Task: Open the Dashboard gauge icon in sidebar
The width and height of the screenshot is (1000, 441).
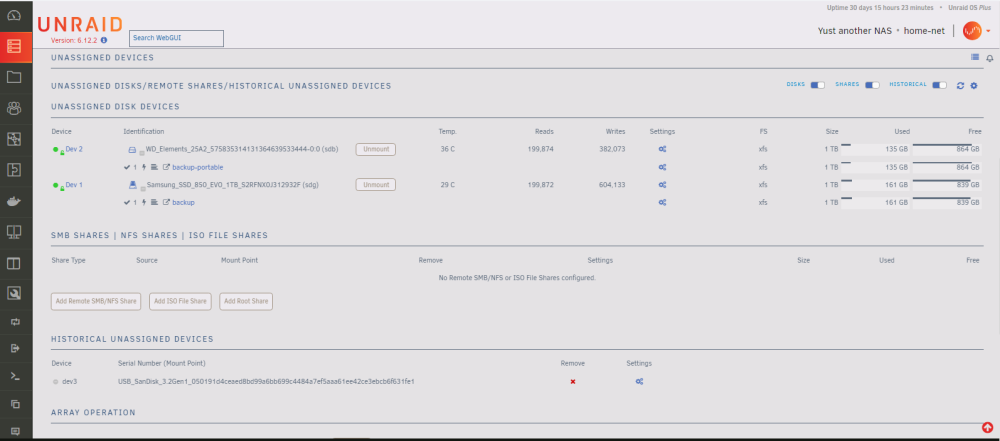Action: [x=14, y=15]
